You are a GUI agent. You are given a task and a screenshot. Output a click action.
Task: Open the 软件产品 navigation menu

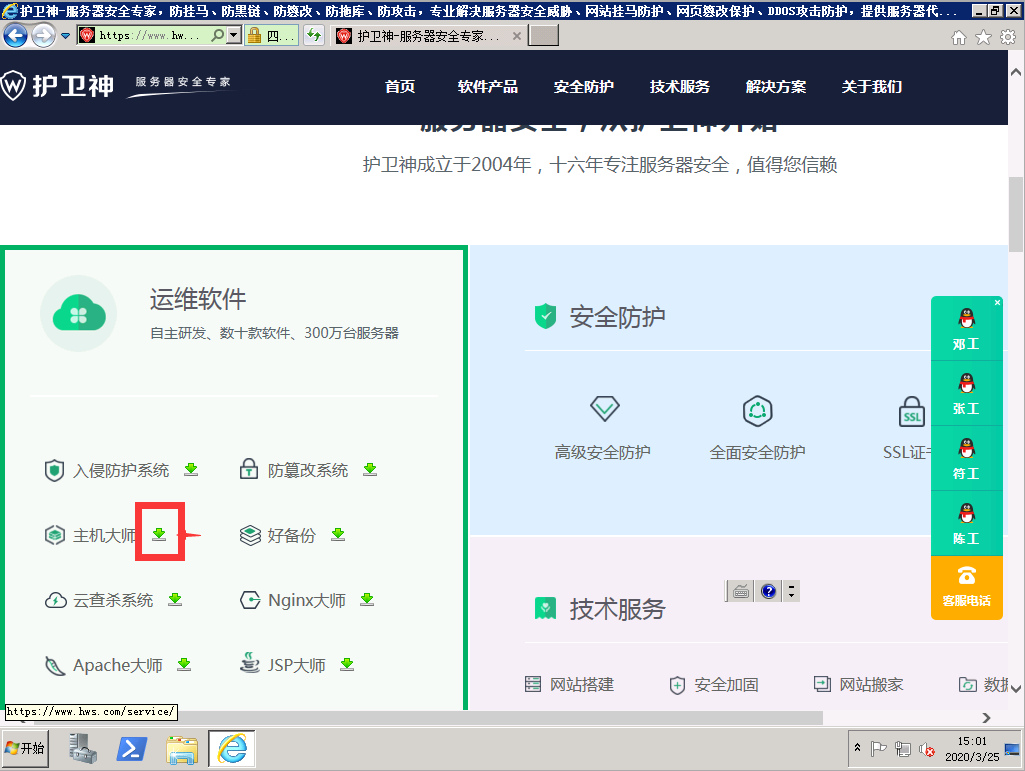point(487,87)
